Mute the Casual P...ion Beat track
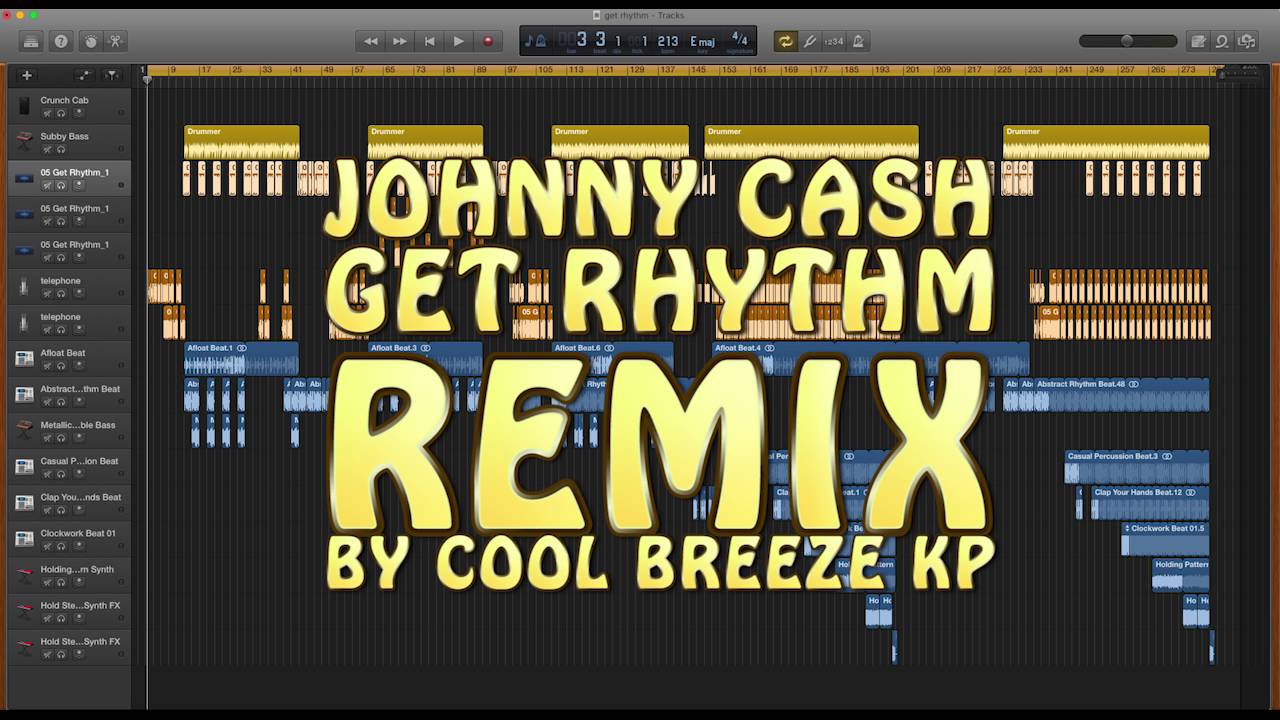Screen dimensions: 1280x720 click(x=46, y=474)
